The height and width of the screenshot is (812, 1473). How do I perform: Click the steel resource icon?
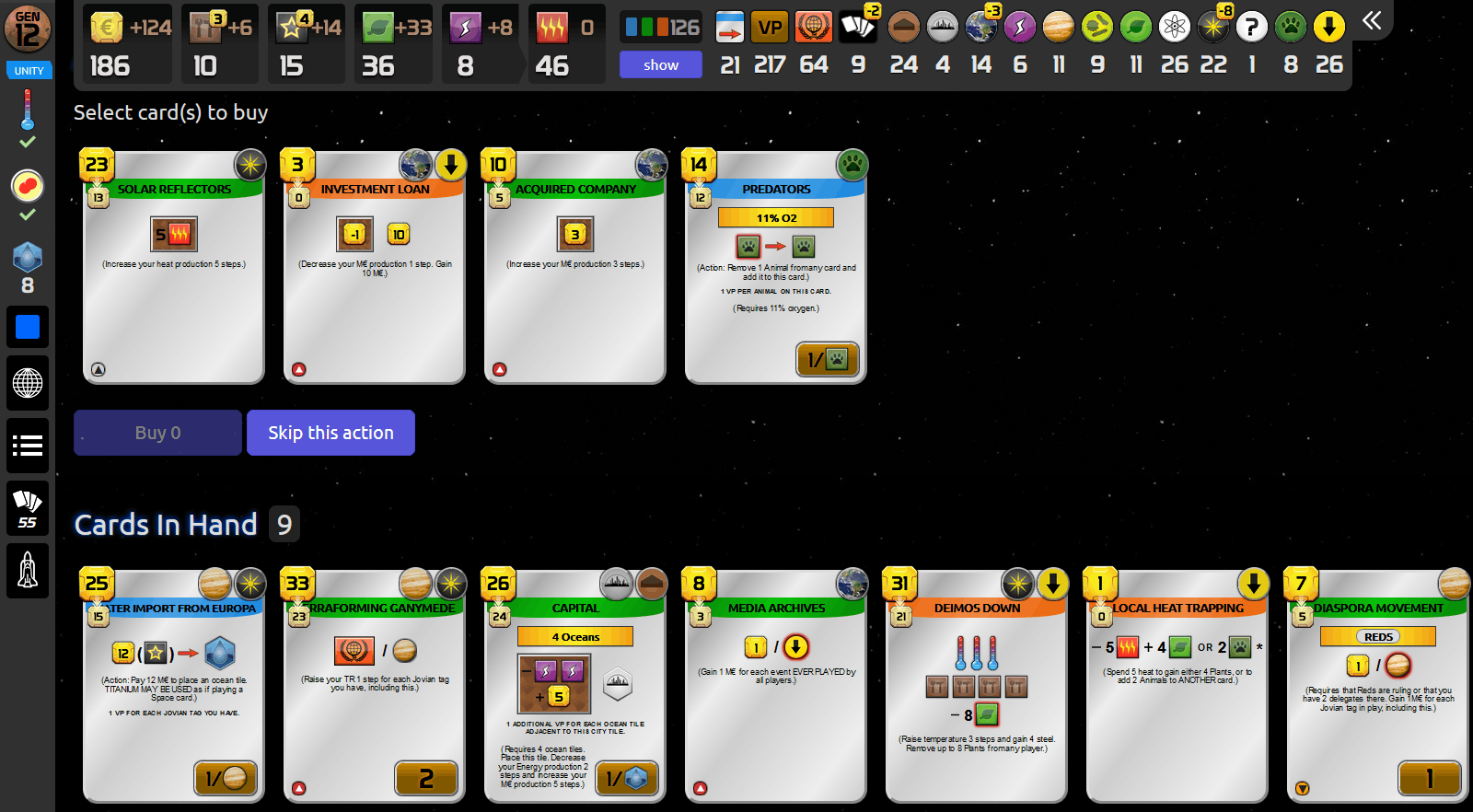(204, 28)
